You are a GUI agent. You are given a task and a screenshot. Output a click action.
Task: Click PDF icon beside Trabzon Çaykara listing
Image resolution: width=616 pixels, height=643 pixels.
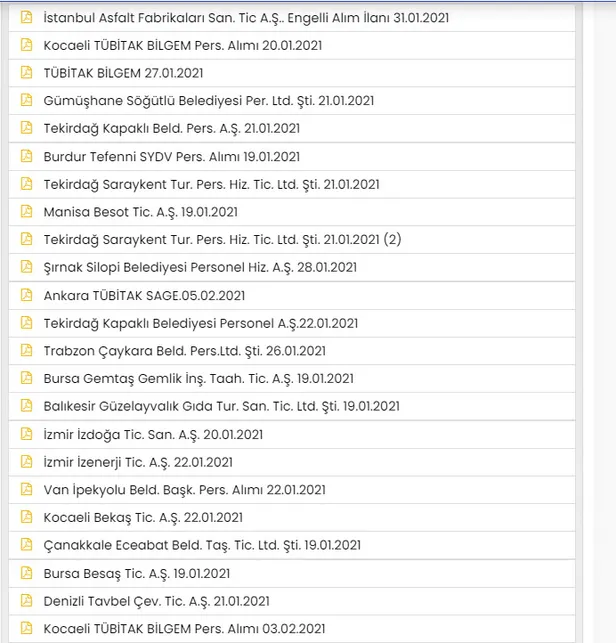coord(26,351)
